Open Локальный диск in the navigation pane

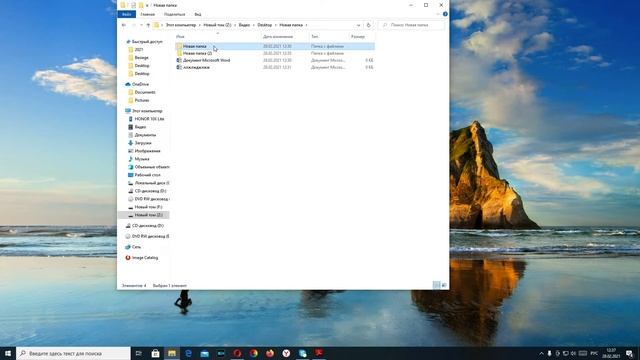point(152,183)
